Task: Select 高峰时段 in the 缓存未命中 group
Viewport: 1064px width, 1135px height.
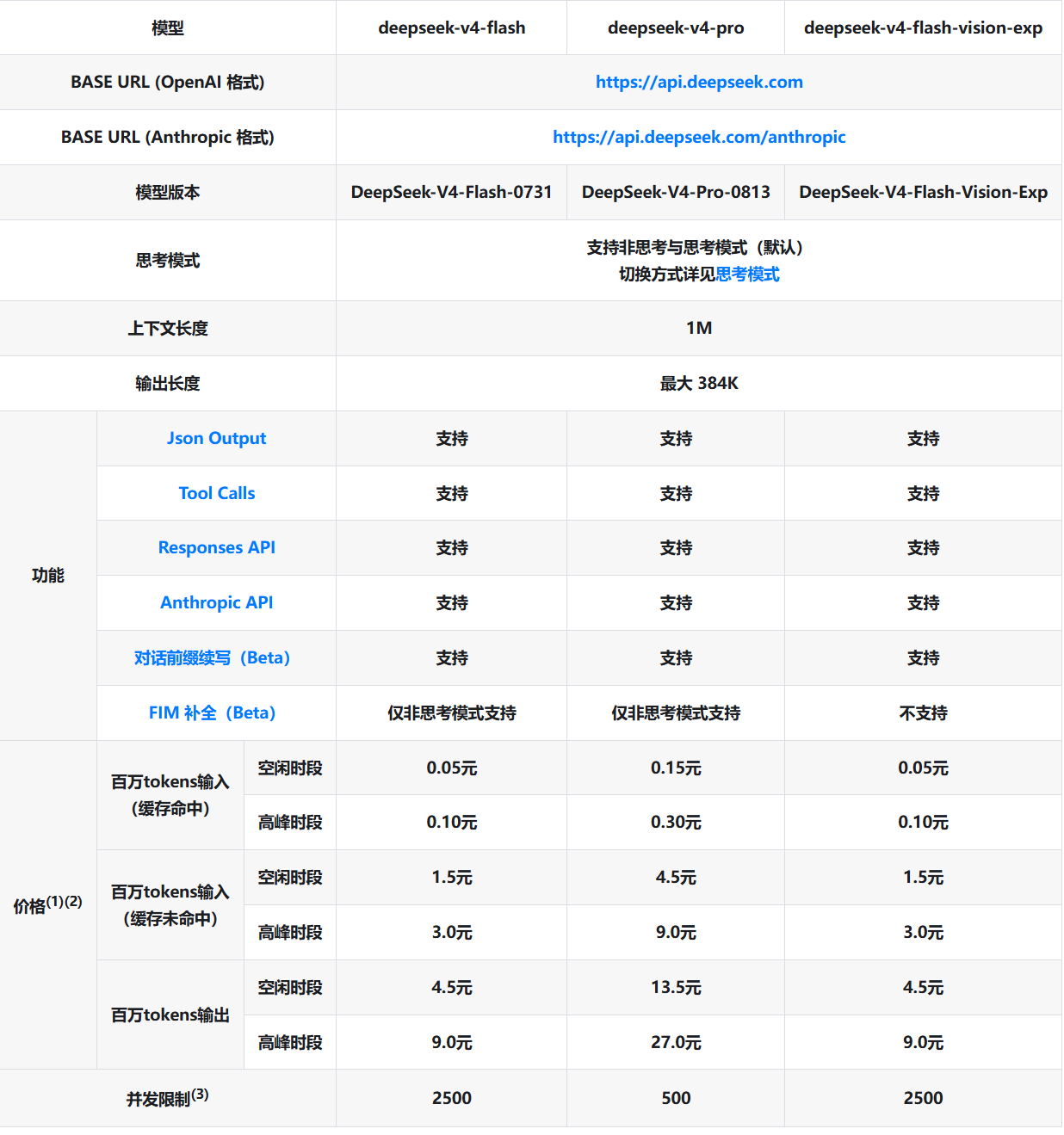Action: click(x=290, y=933)
